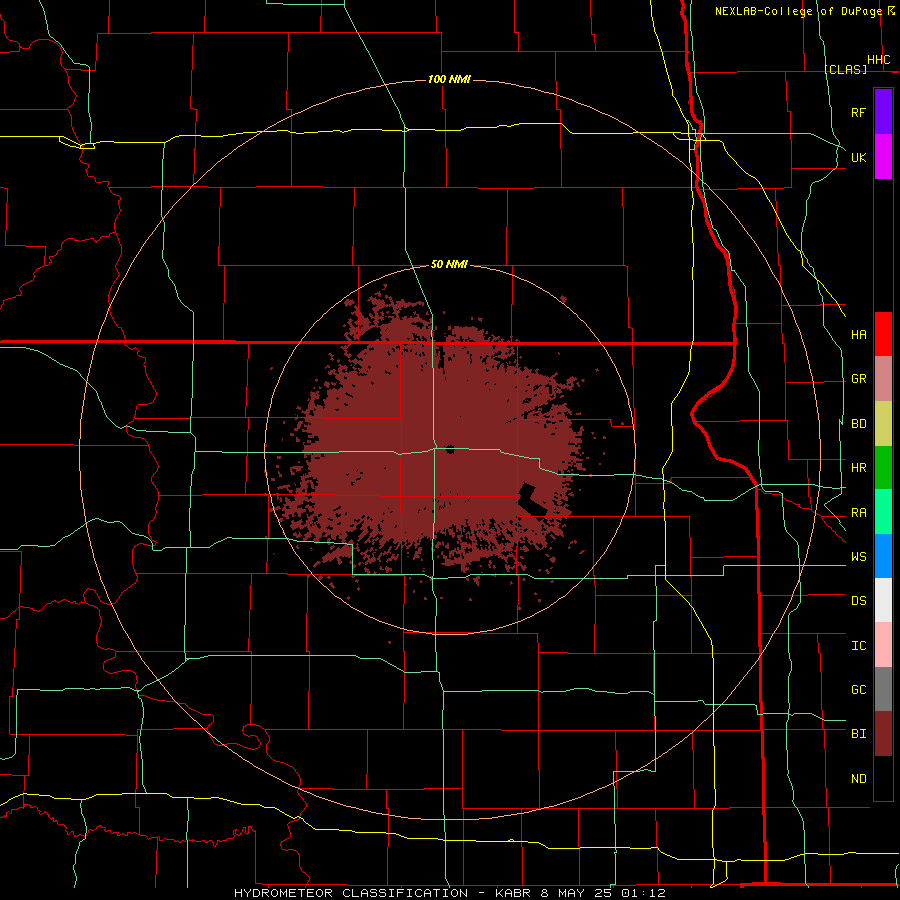Click the KABR radar site identifier

point(513,893)
